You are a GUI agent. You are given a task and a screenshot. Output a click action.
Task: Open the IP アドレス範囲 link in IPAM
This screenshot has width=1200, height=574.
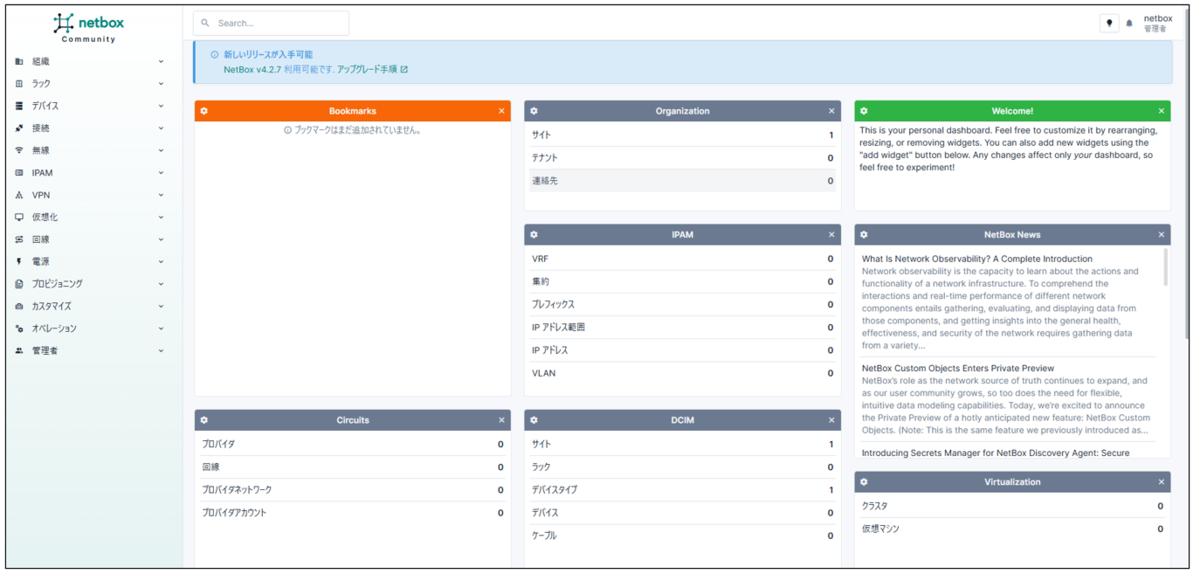pyautogui.click(x=558, y=328)
